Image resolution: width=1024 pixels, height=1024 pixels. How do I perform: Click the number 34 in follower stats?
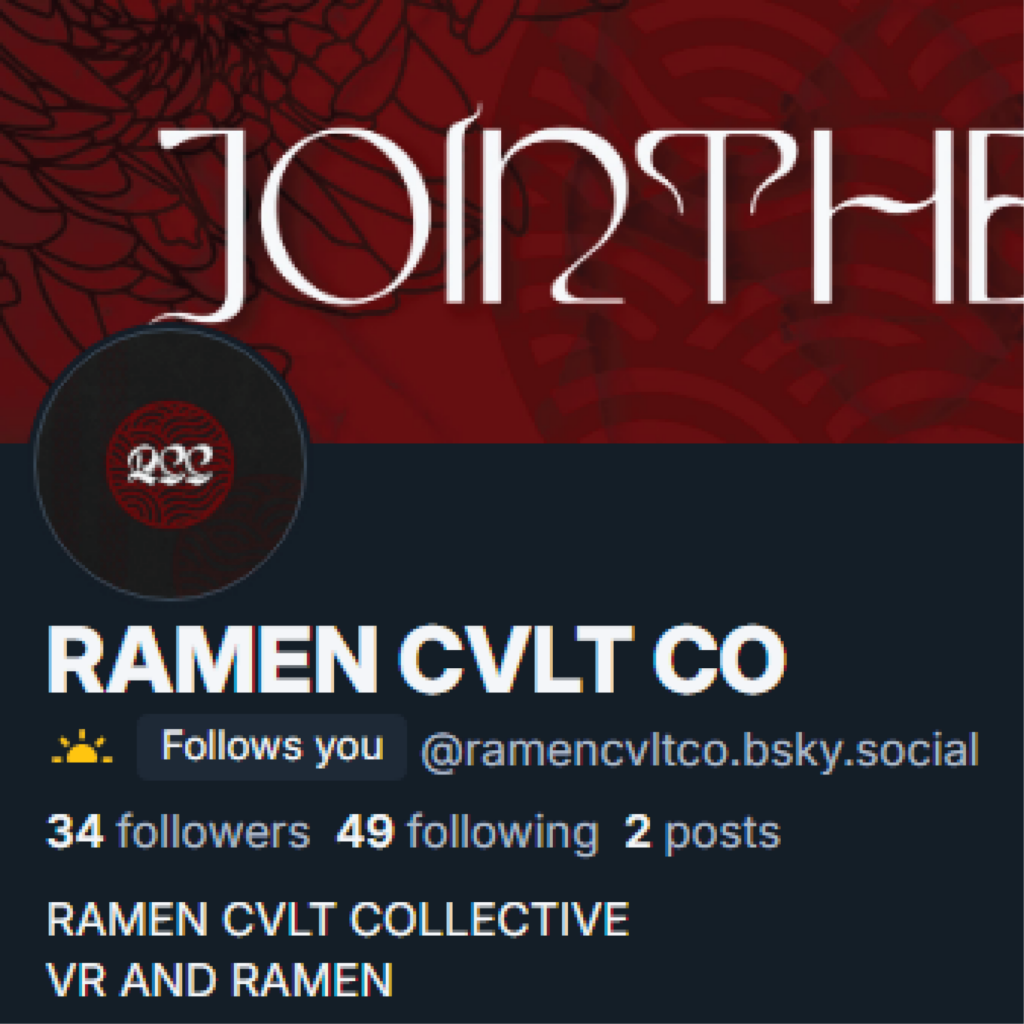75,831
